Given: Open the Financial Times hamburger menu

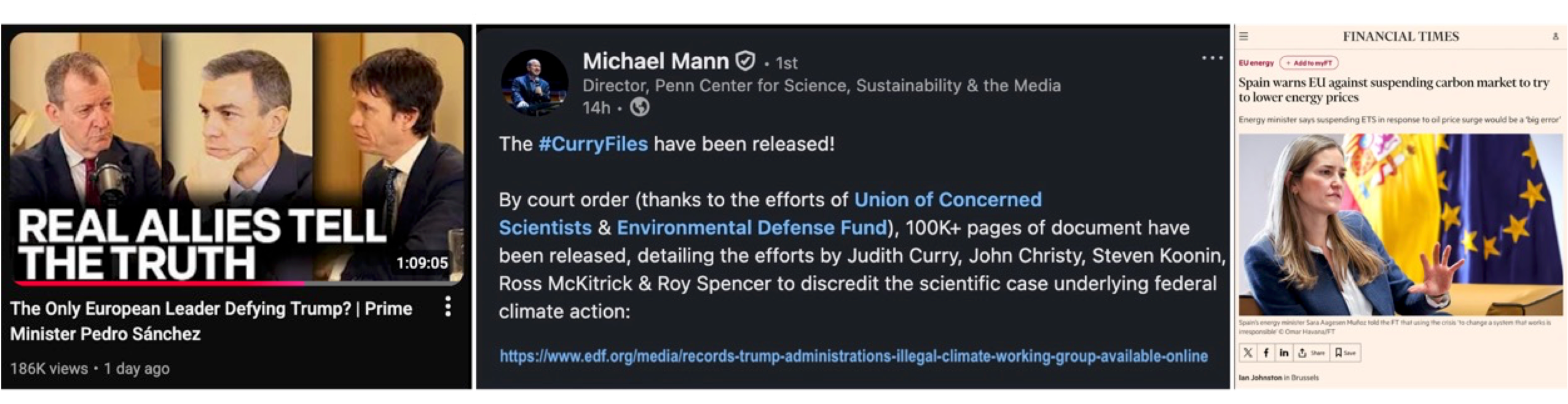Looking at the screenshot, I should click(1243, 36).
